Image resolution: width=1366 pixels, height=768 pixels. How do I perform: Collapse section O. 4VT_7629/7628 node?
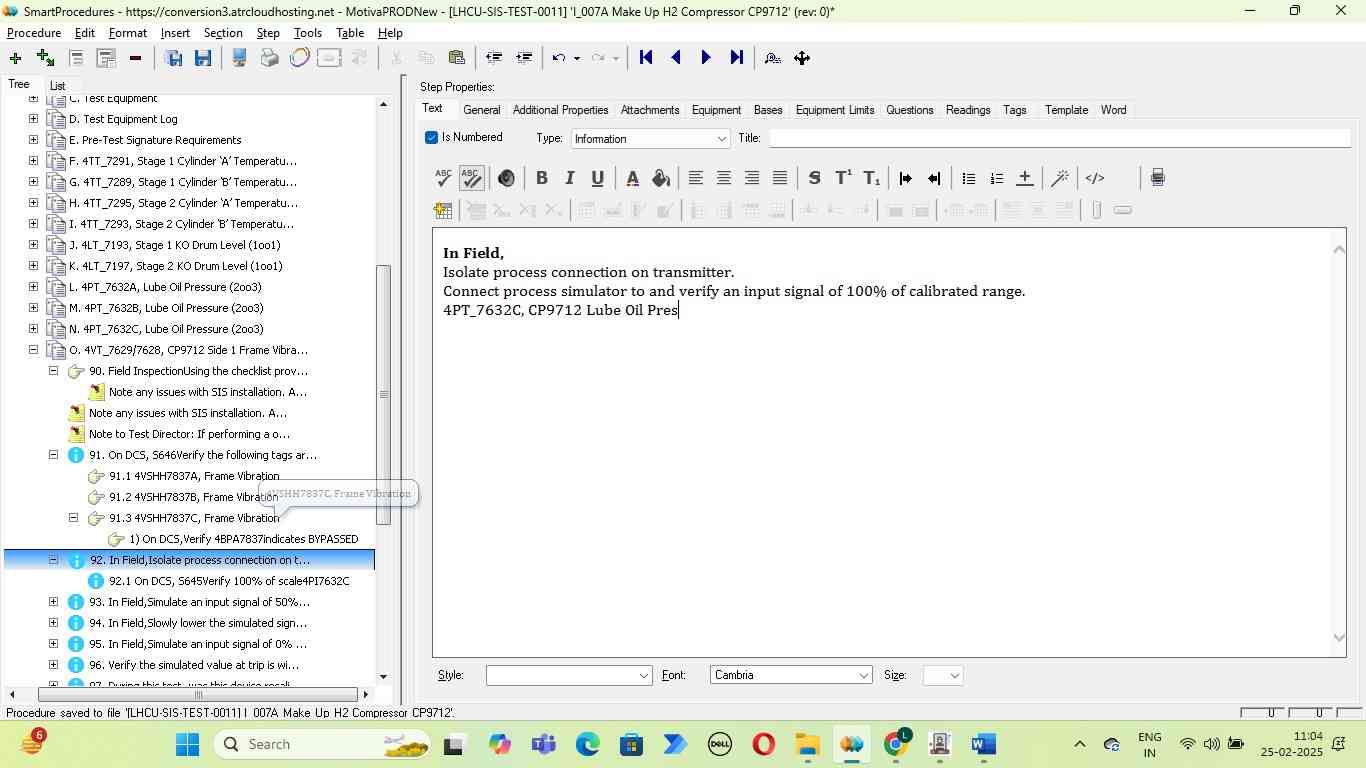(33, 350)
